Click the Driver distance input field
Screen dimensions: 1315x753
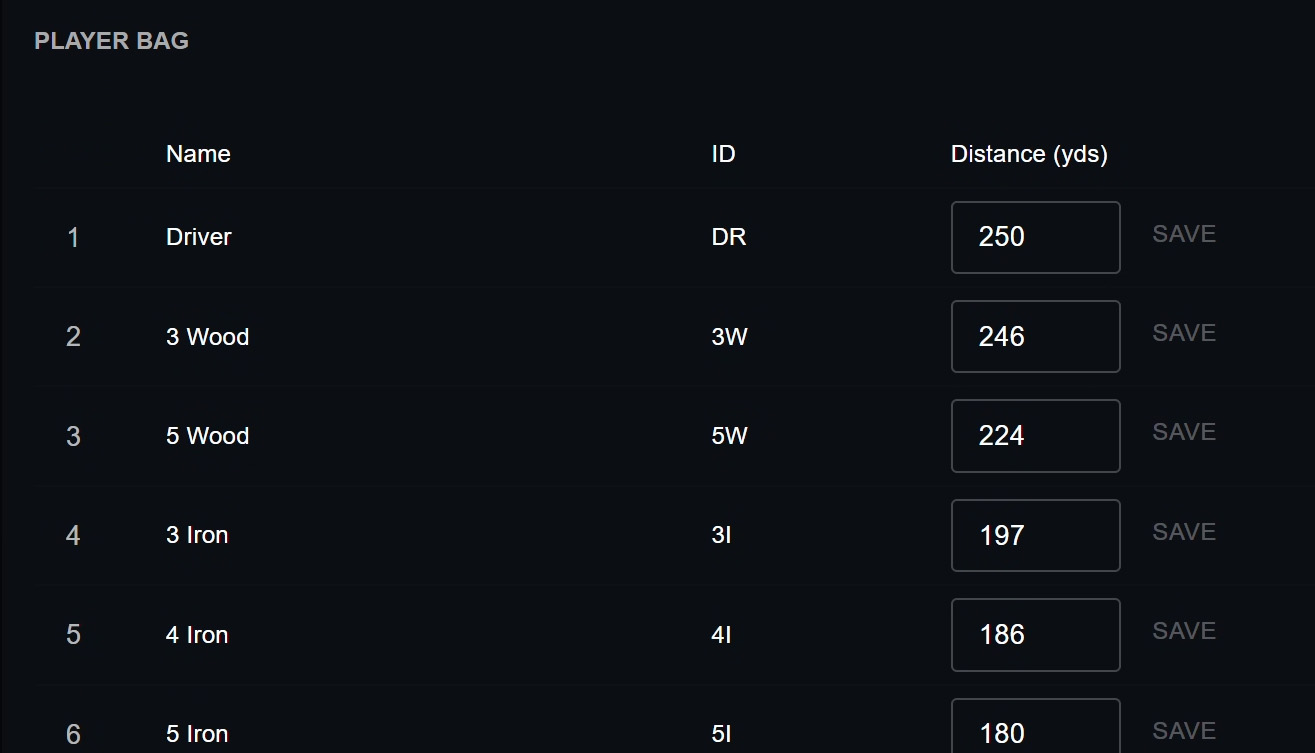(1035, 237)
